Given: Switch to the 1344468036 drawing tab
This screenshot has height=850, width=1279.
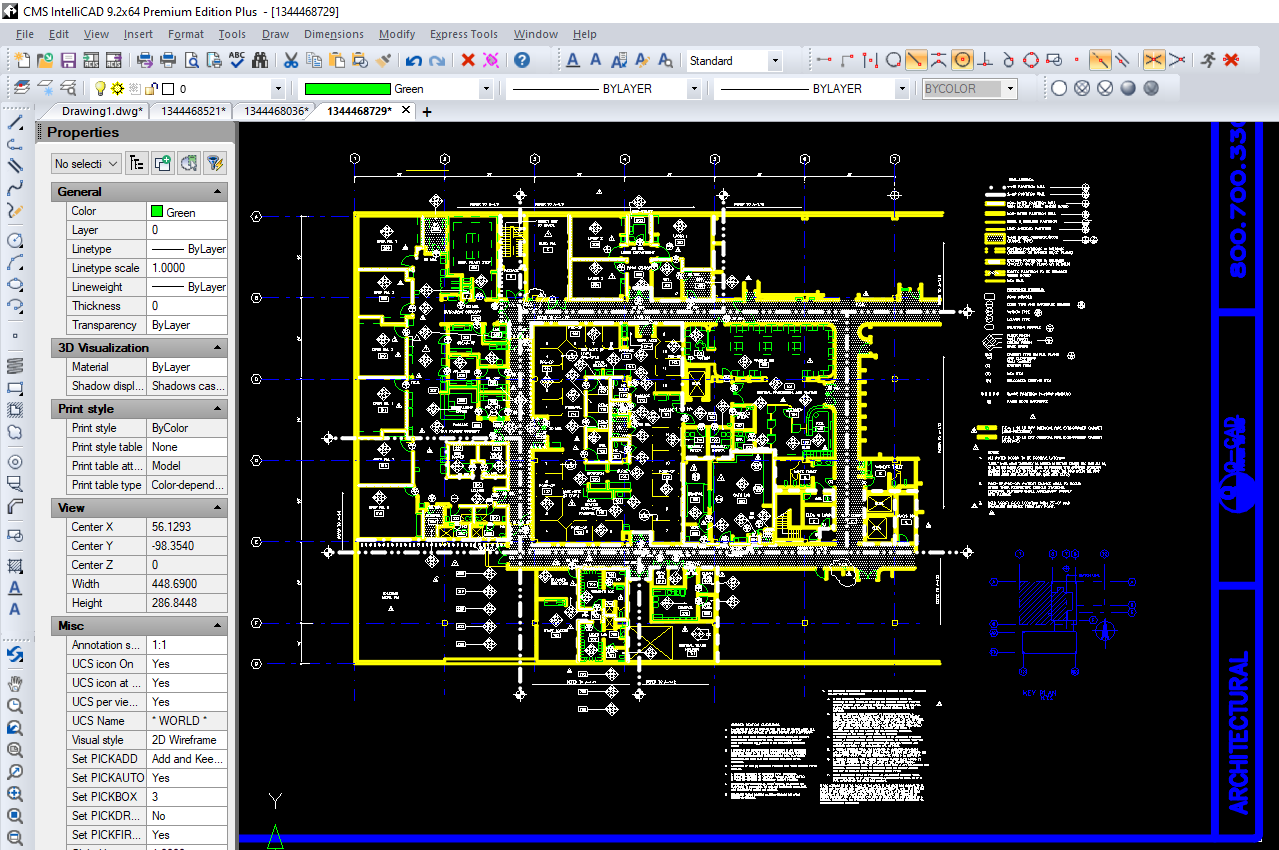Looking at the screenshot, I should click(x=277, y=111).
